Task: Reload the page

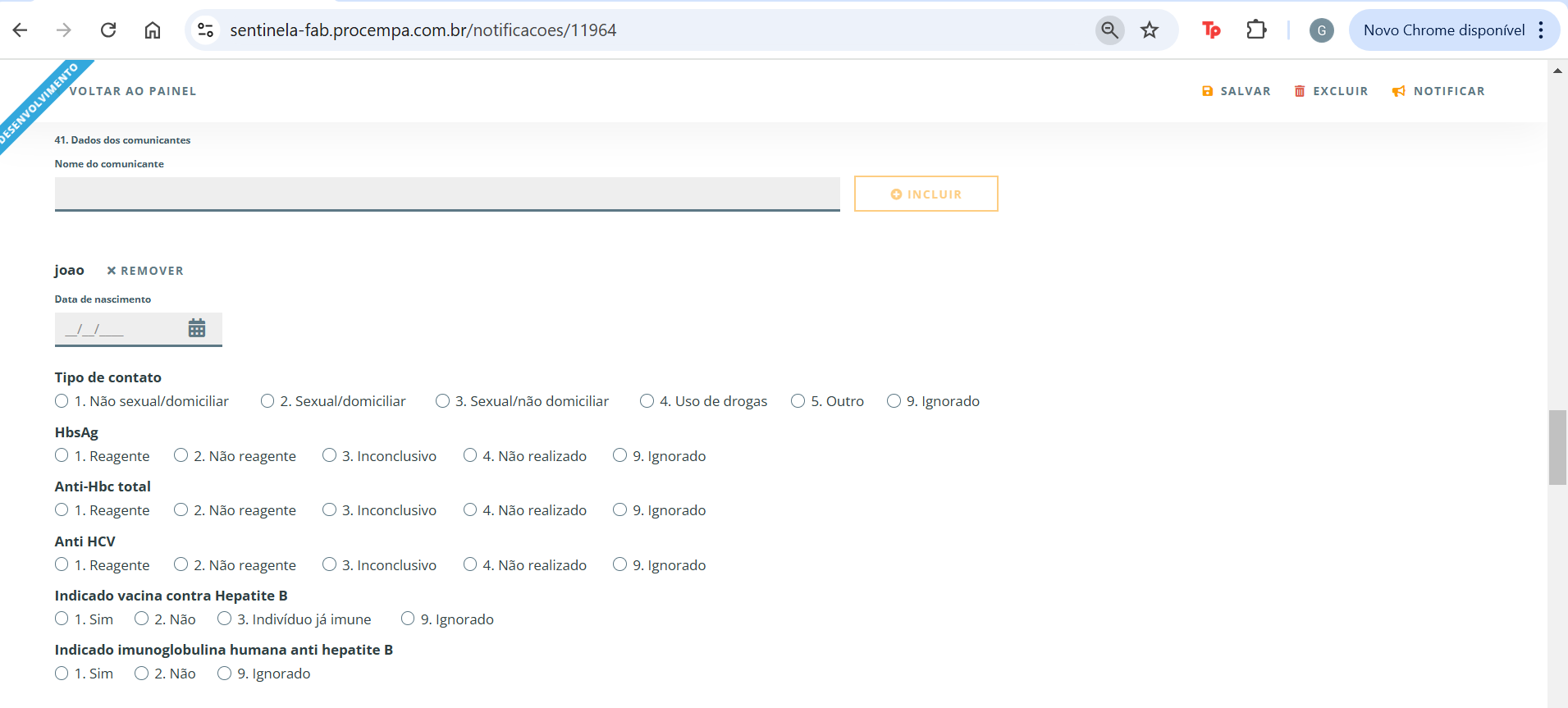Action: pos(108,30)
